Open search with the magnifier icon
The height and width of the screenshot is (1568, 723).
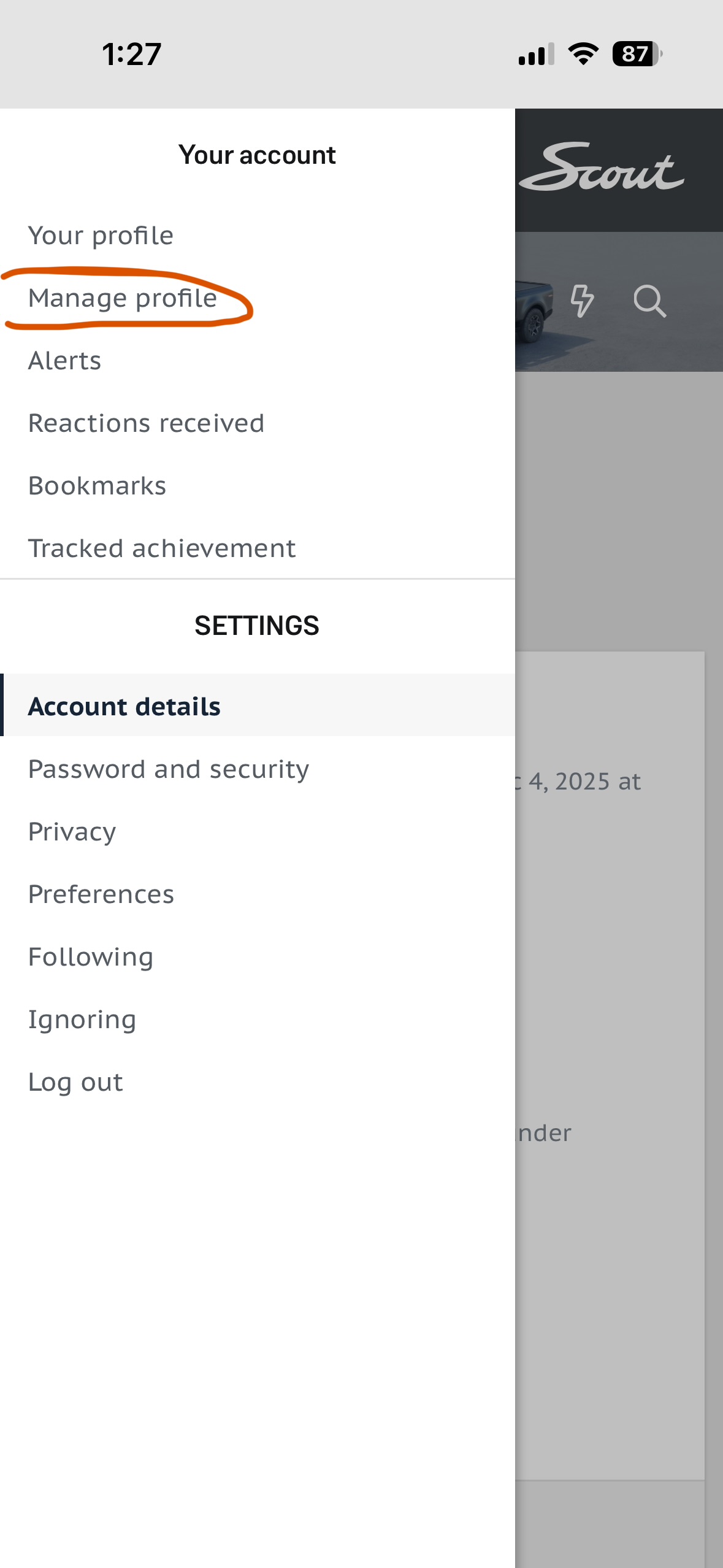point(649,301)
